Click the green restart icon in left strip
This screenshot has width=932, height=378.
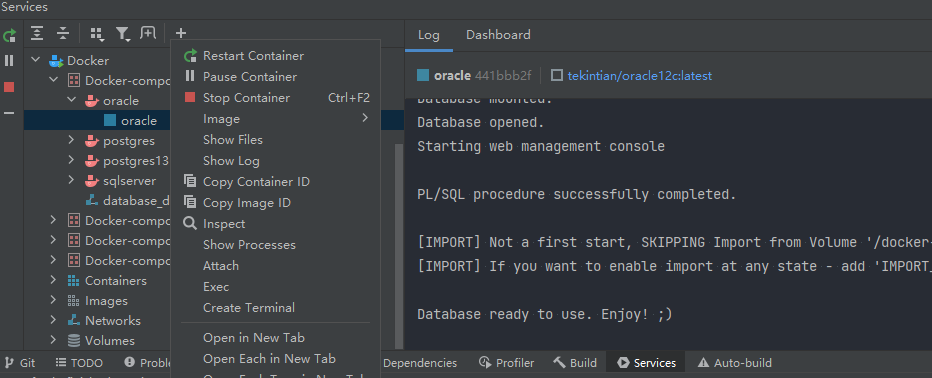[x=9, y=36]
